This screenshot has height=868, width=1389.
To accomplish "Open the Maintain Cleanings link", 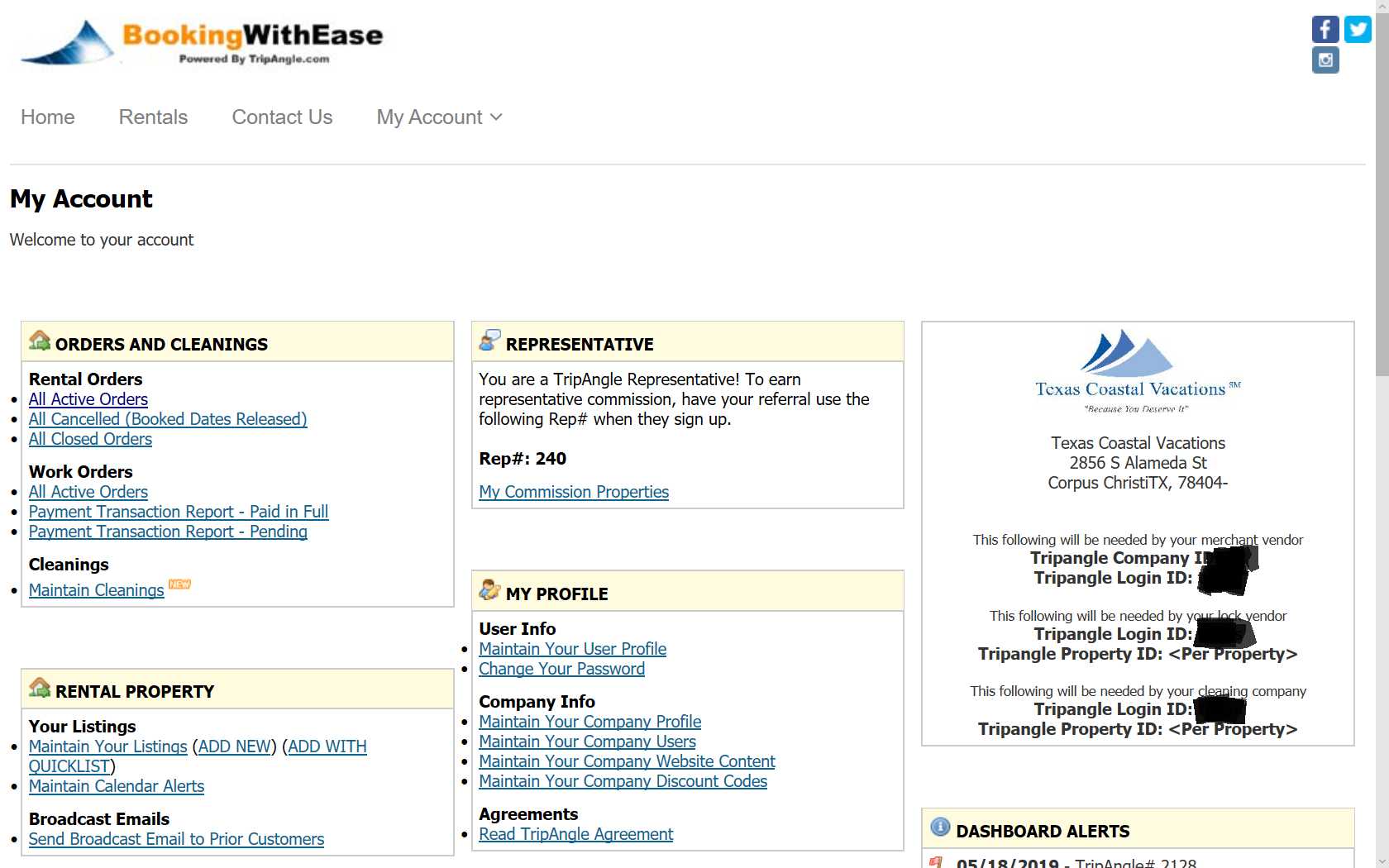I will coord(97,590).
